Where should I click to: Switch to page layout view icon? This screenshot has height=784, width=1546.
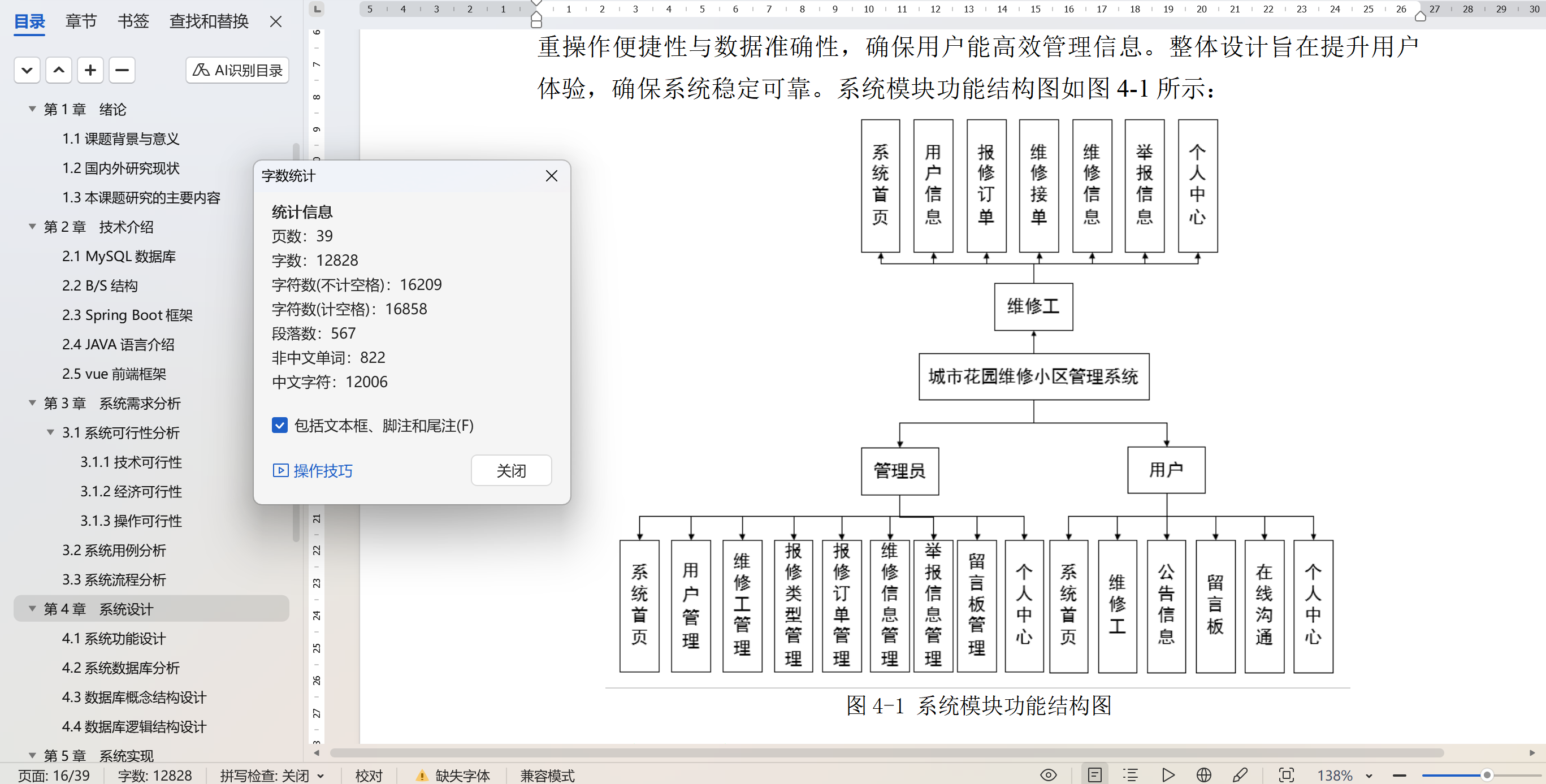coord(1095,775)
